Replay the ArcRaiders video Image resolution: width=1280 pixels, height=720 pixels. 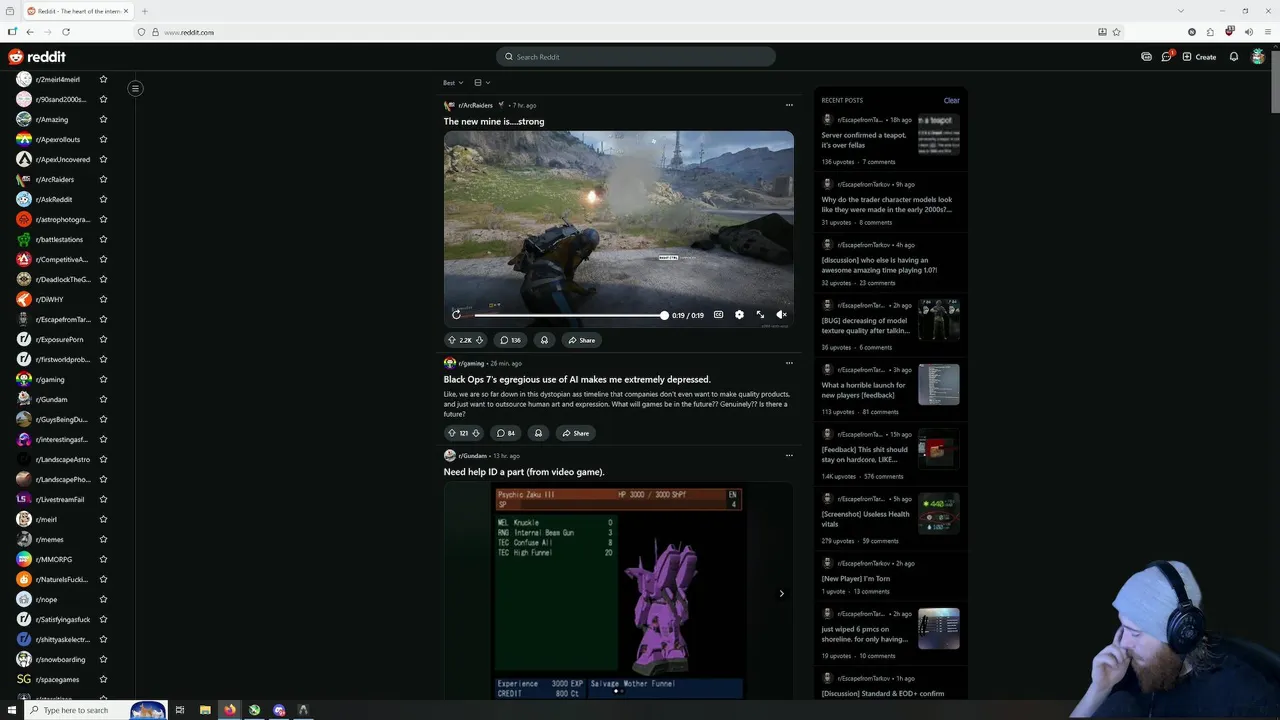[457, 315]
